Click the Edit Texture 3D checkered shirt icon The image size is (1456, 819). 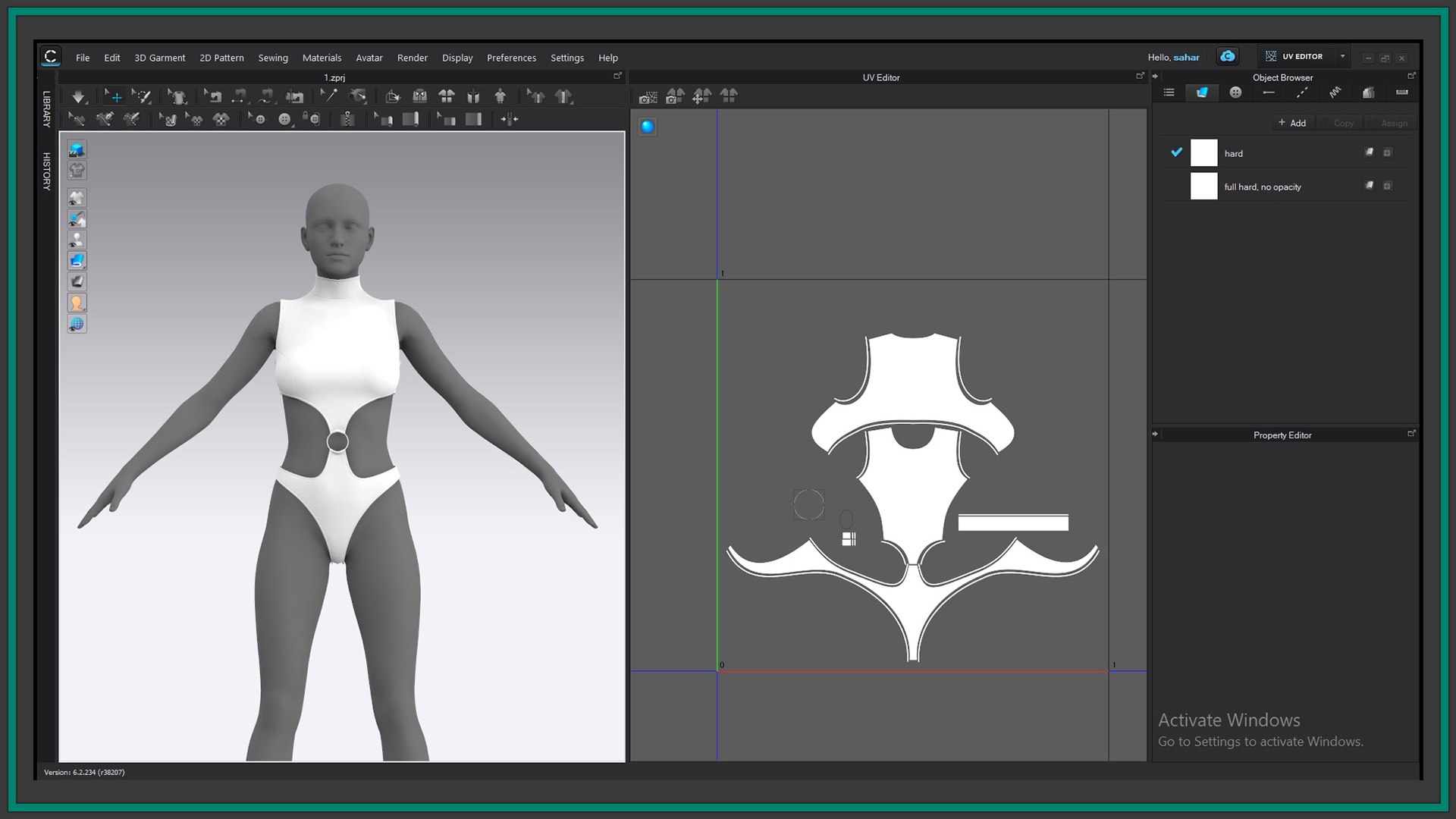[221, 119]
